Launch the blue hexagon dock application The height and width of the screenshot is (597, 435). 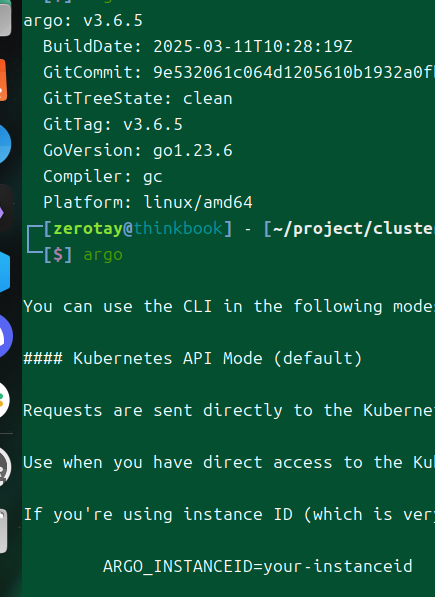coord(5,272)
